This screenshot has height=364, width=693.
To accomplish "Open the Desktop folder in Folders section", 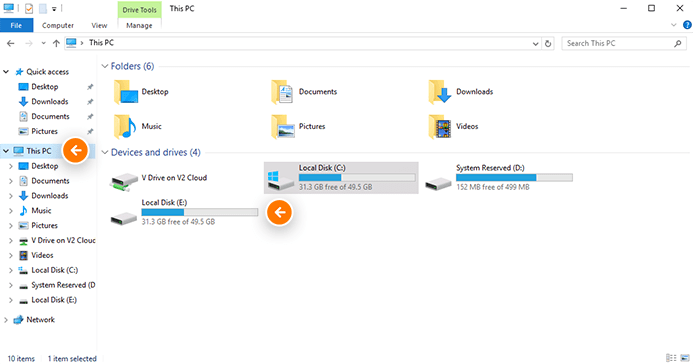I will click(x=141, y=92).
